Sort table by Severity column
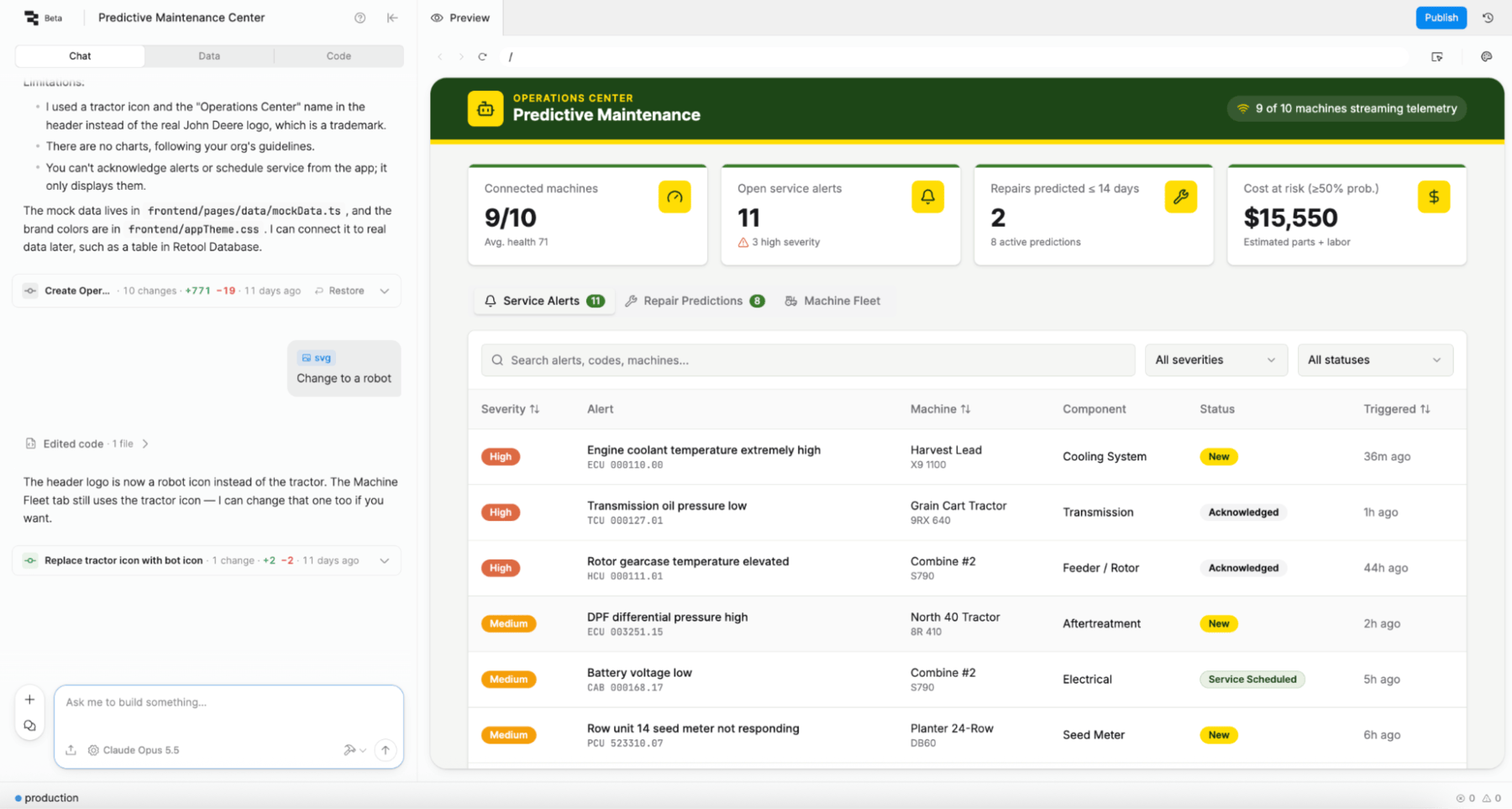This screenshot has width=1512, height=809. coord(510,409)
